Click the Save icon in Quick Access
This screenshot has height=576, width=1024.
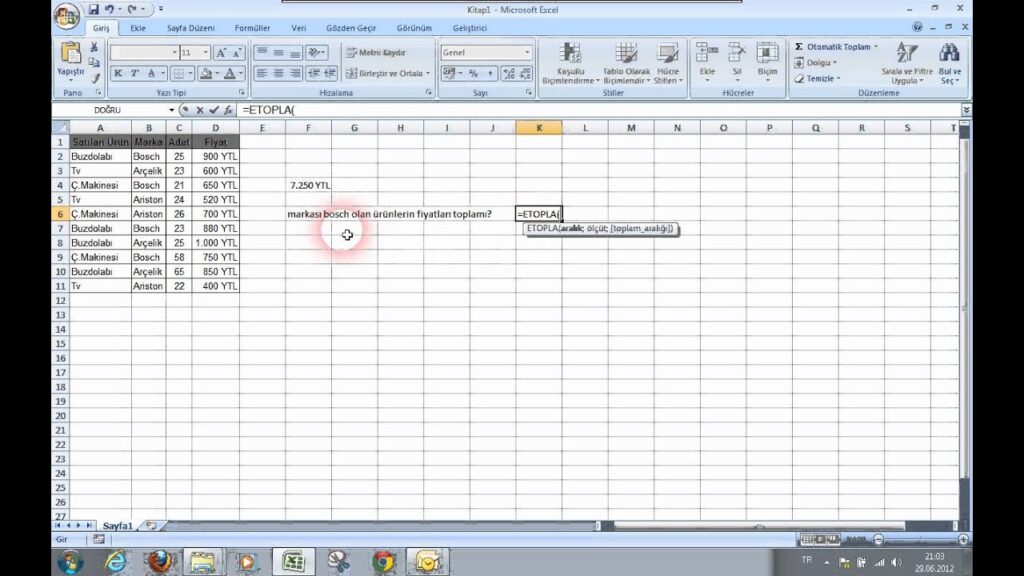pyautogui.click(x=93, y=9)
